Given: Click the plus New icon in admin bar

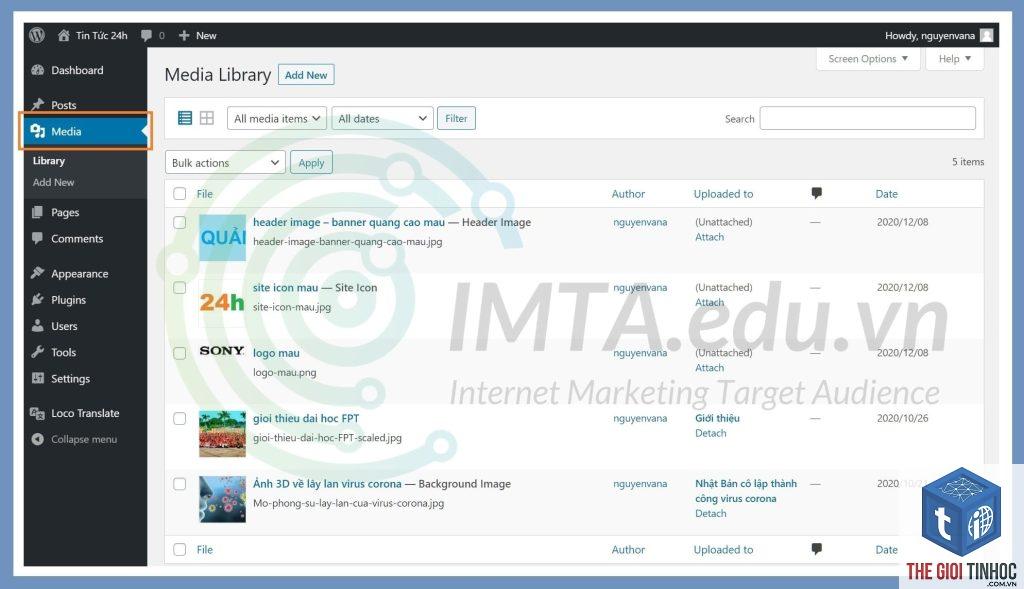Looking at the screenshot, I should 184,35.
